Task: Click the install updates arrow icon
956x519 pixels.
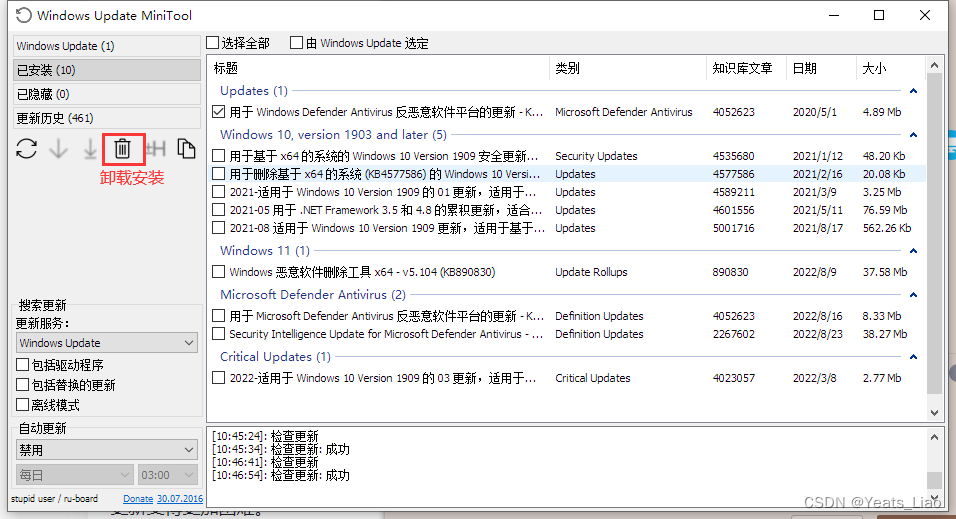Action: click(x=90, y=149)
